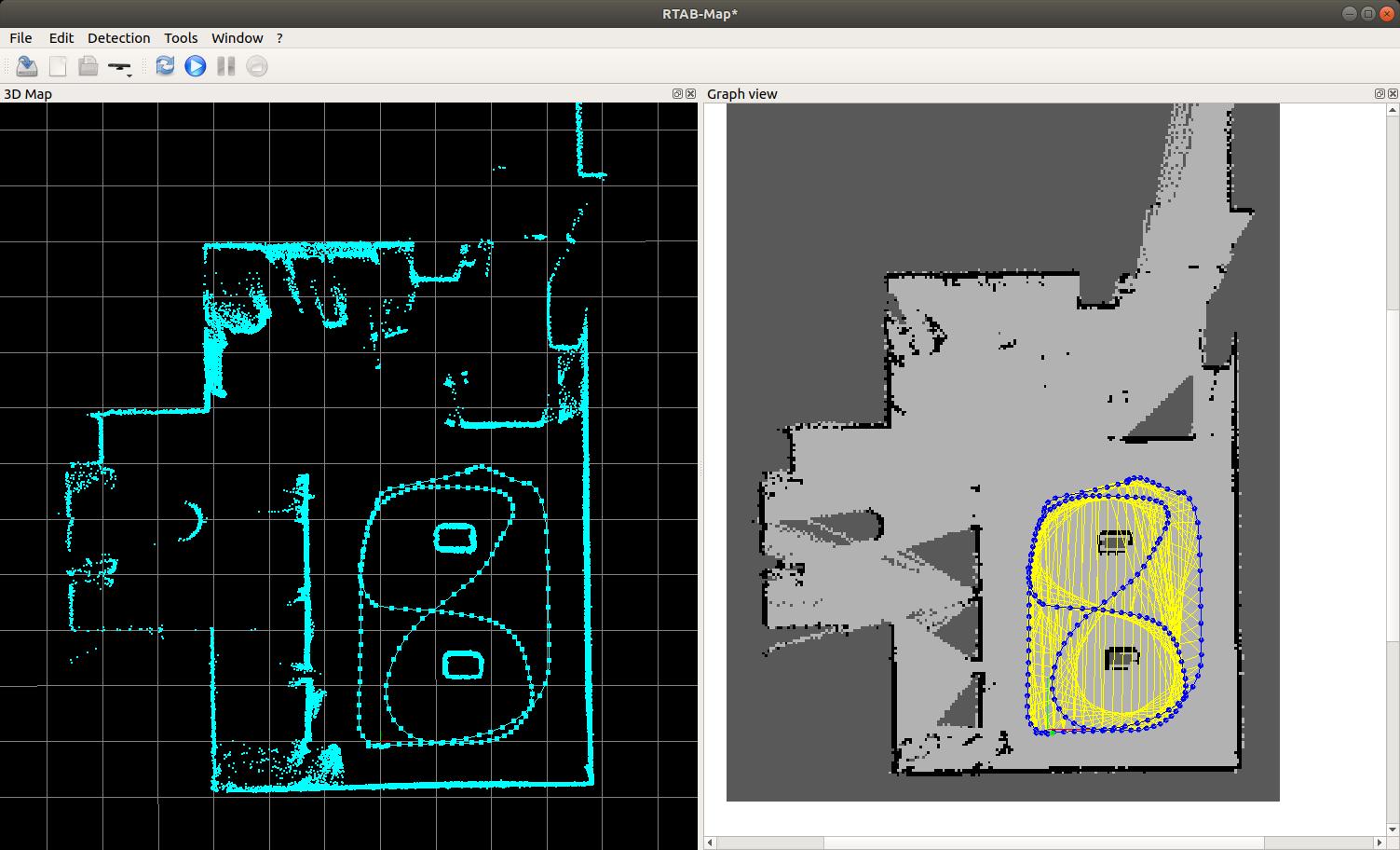Open the File menu
The width and height of the screenshot is (1400, 850).
tap(20, 38)
